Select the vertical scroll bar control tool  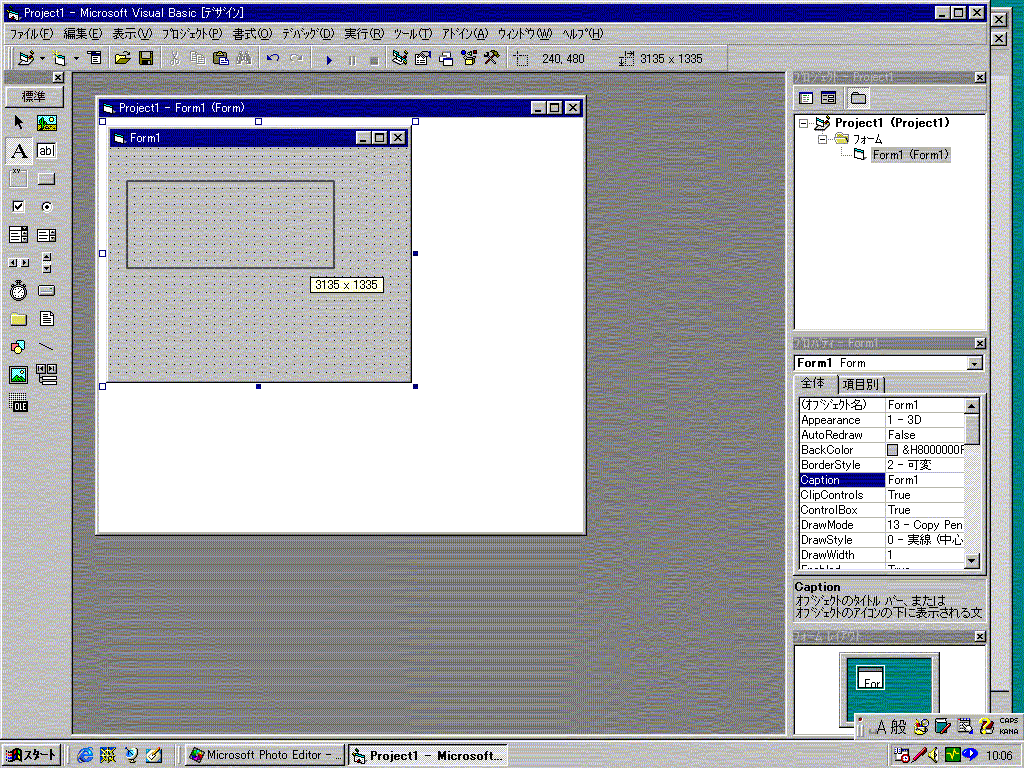[46, 263]
